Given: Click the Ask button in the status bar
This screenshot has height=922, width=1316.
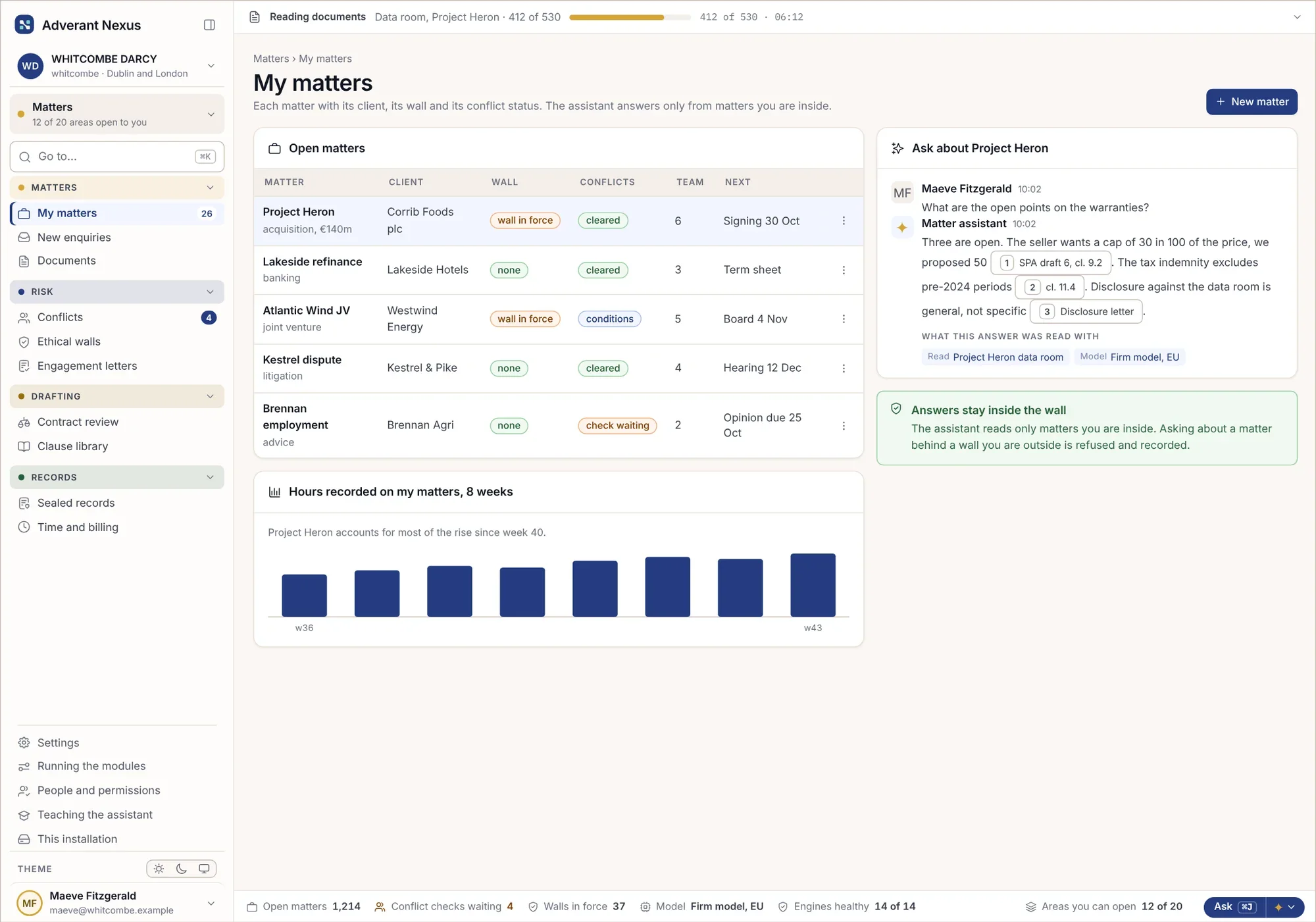Looking at the screenshot, I should [1234, 907].
